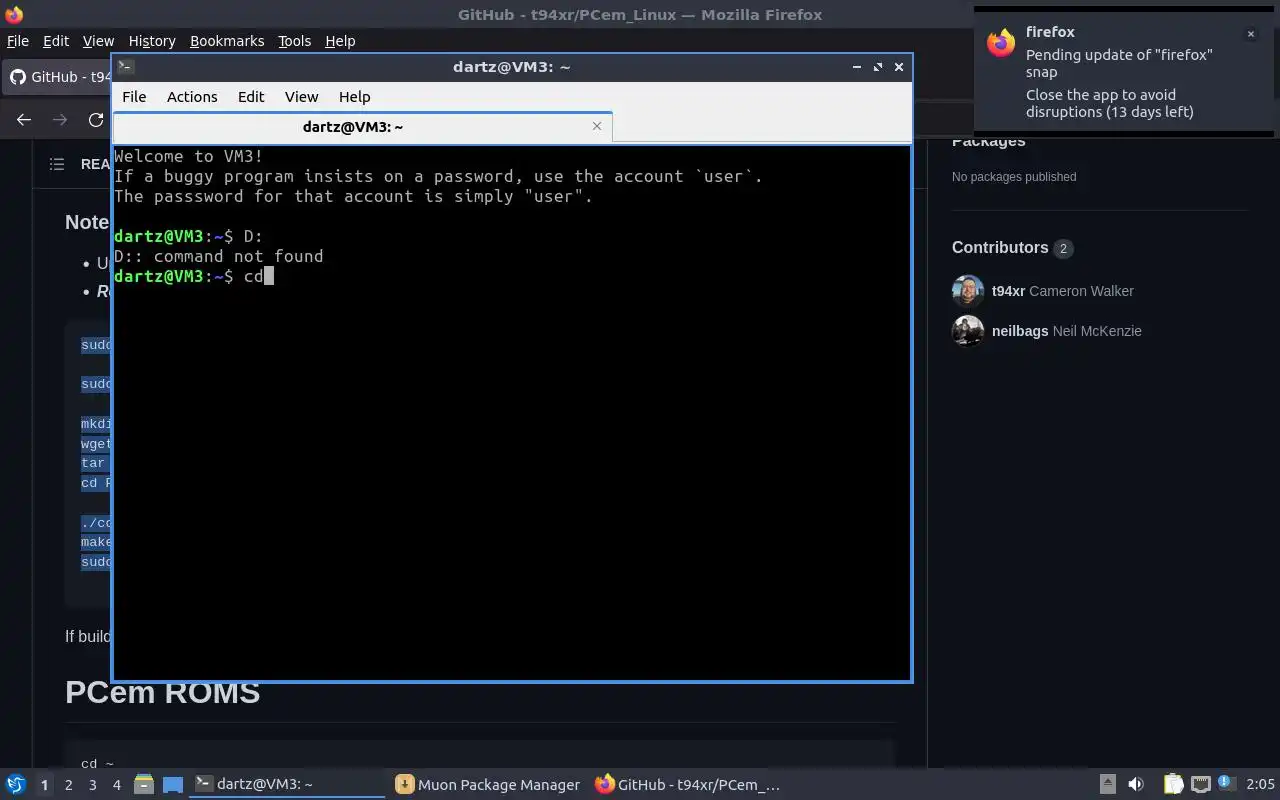Open the Actions menu in the terminal
The height and width of the screenshot is (800, 1280).
click(x=192, y=97)
